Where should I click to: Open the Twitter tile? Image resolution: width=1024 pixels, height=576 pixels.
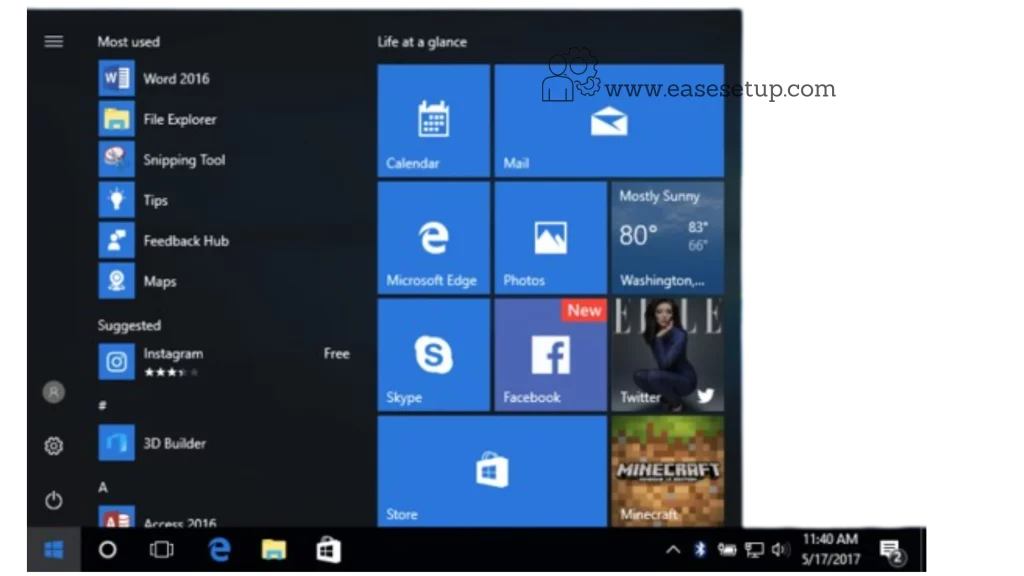tap(667, 355)
